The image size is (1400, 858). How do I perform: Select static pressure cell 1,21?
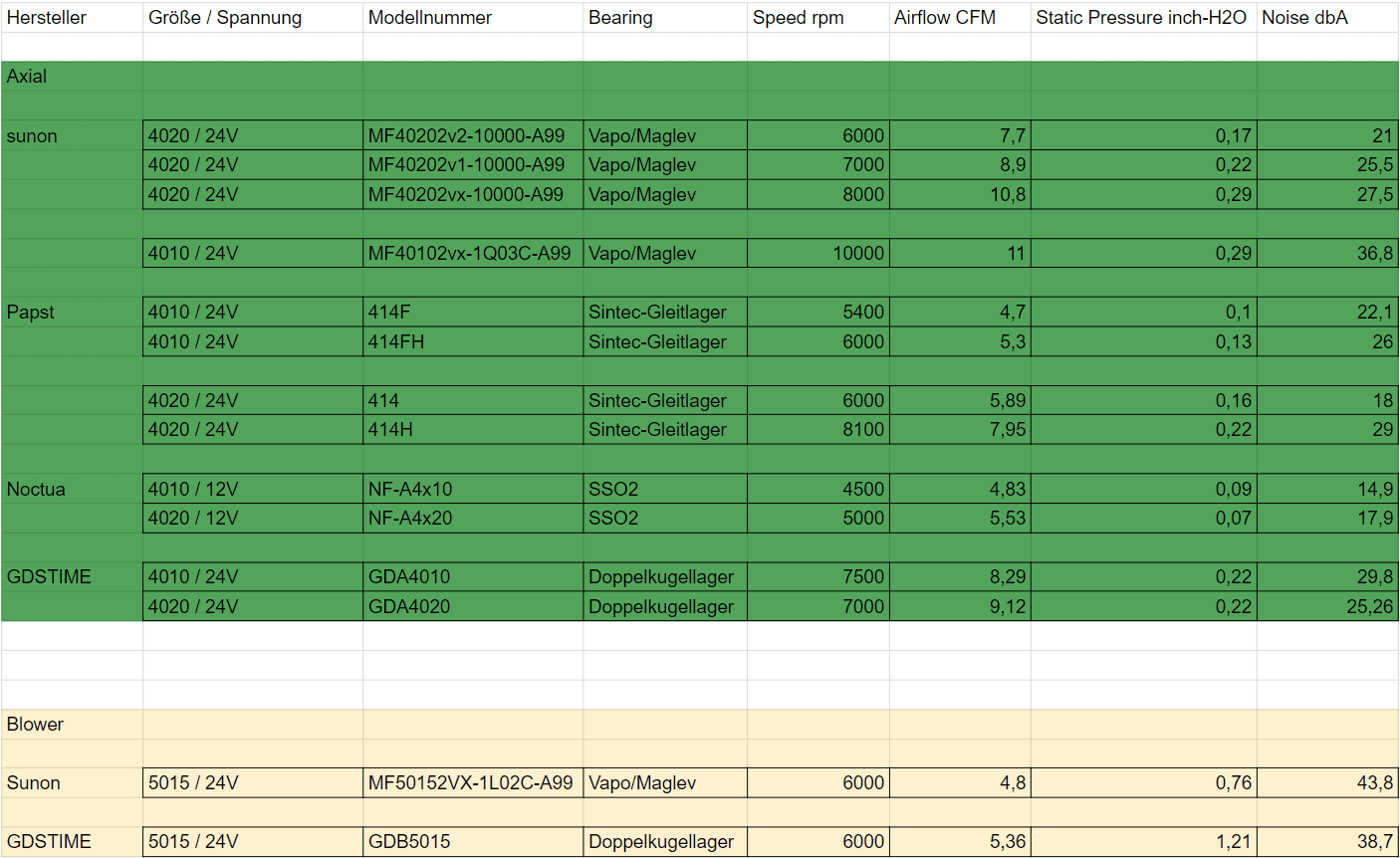pyautogui.click(x=1144, y=842)
